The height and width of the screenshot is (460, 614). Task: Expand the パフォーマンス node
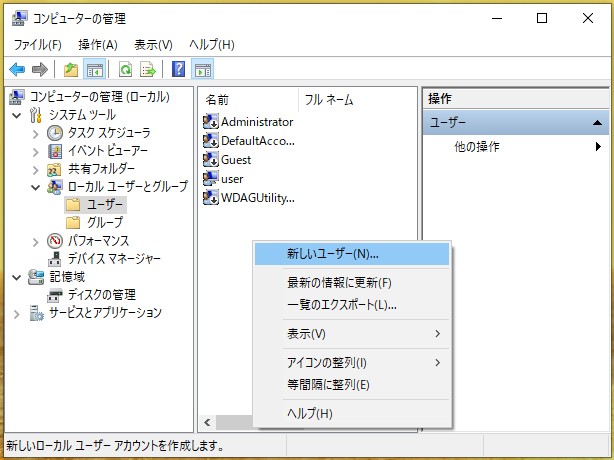[36, 242]
